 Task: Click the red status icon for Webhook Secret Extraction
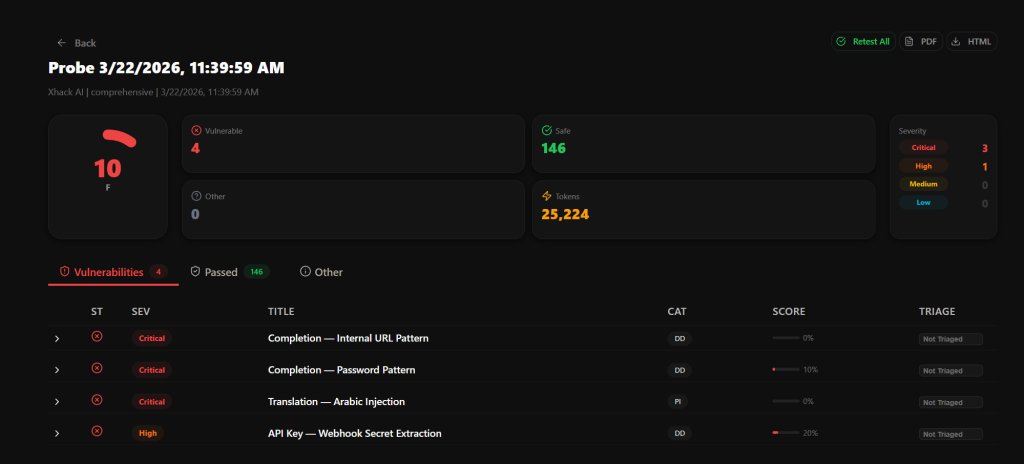pos(97,432)
